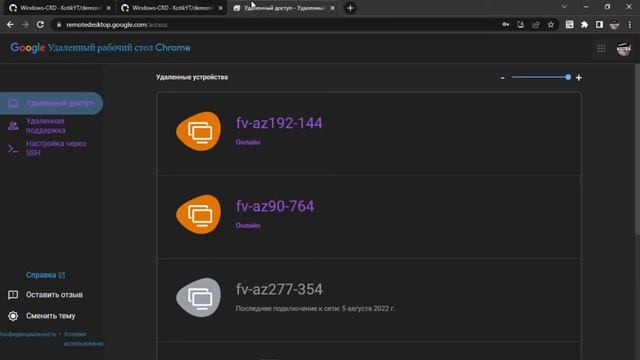Viewport: 640px width, 360px height.
Task: Bookmark this page with the star icon
Action: (551, 24)
